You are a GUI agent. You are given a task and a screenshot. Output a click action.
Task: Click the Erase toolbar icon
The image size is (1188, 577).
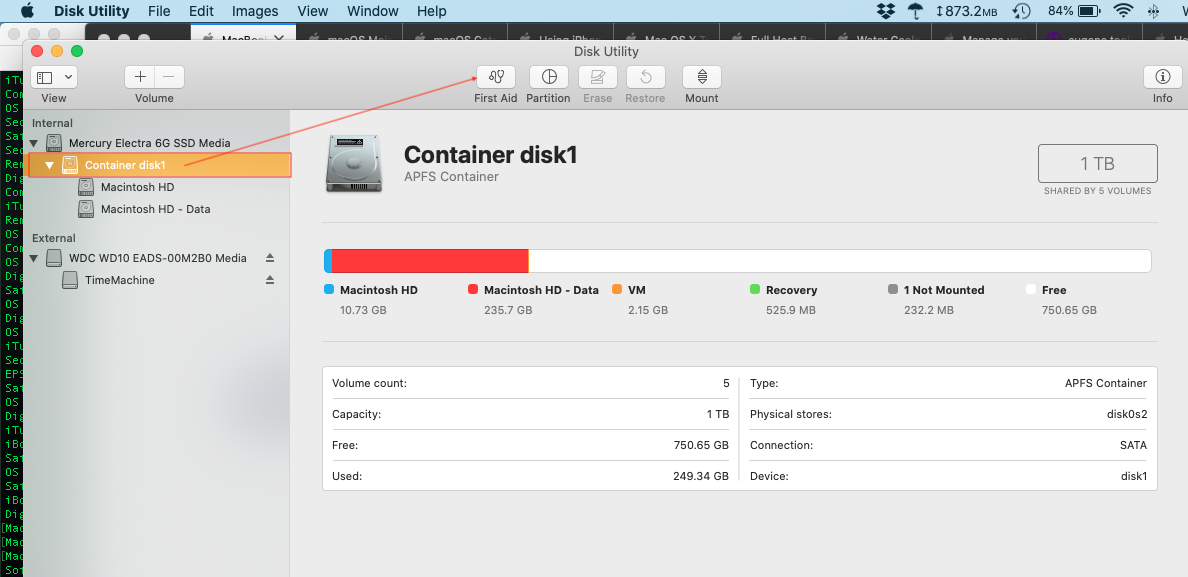598,77
